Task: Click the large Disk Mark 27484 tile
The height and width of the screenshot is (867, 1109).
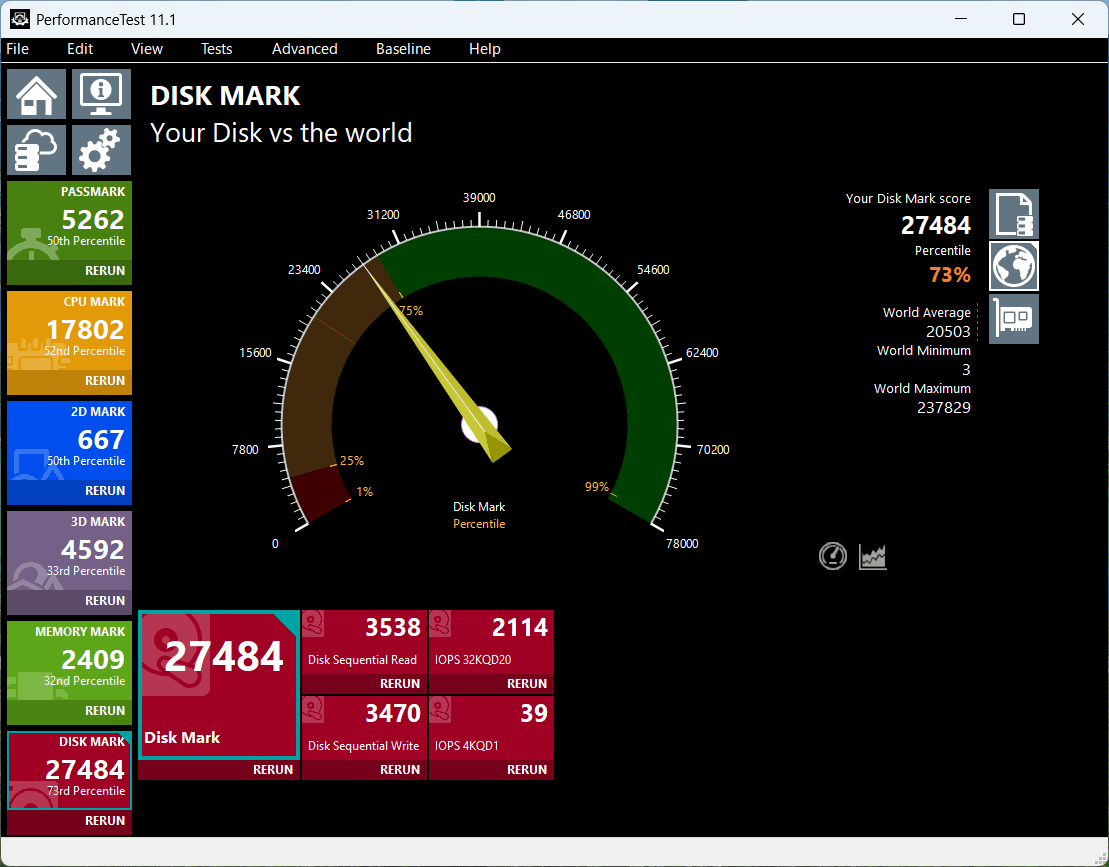Action: pyautogui.click(x=219, y=685)
